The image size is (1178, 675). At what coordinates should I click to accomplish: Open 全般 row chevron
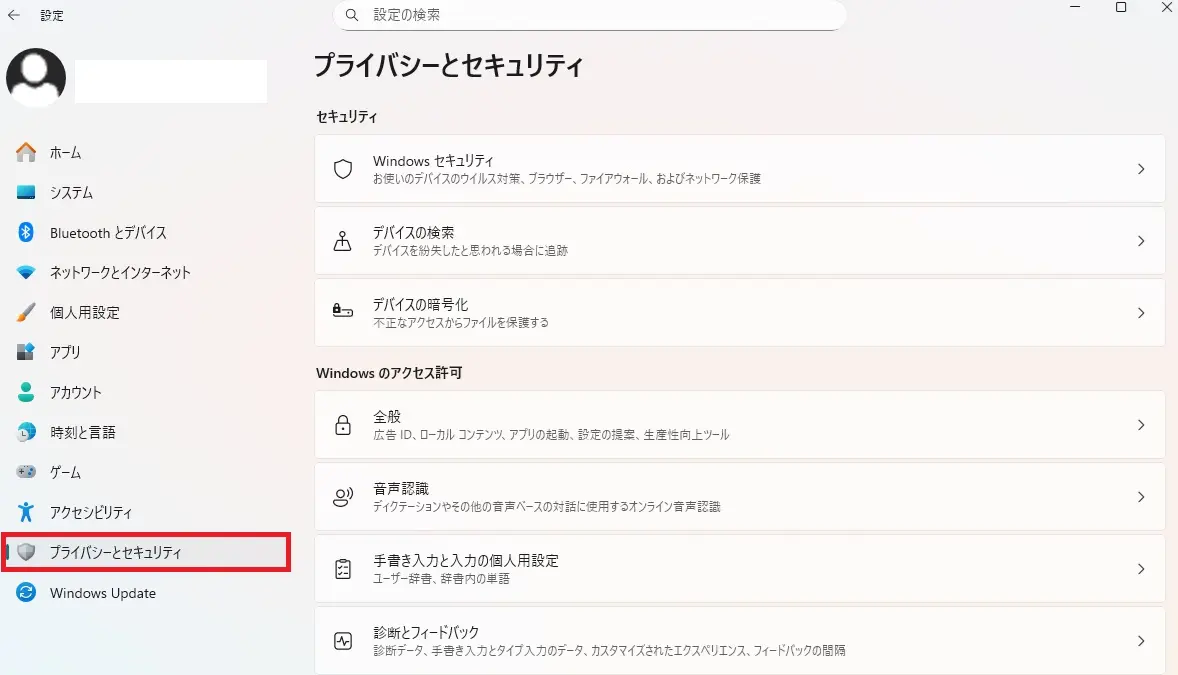pos(1140,425)
